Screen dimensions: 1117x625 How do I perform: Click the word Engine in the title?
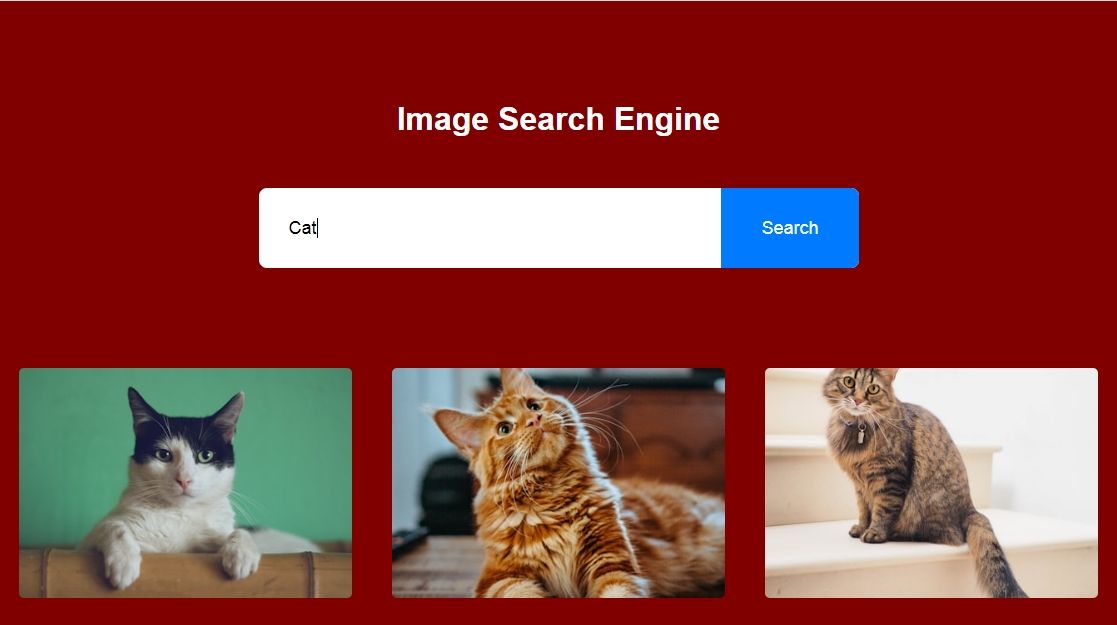pos(667,119)
